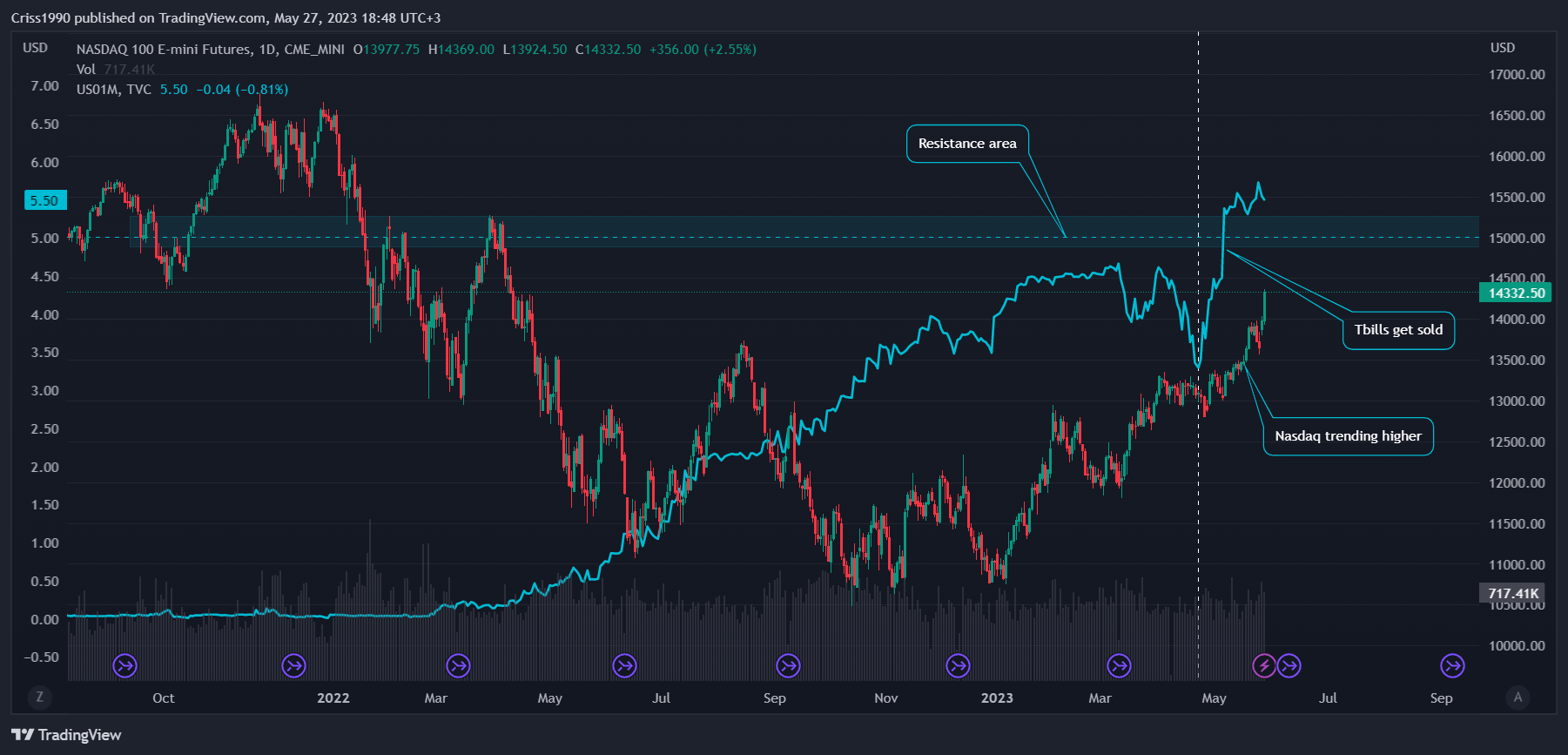This screenshot has height=755, width=1568.
Task: Click the Nov date axis label
Action: pos(885,698)
